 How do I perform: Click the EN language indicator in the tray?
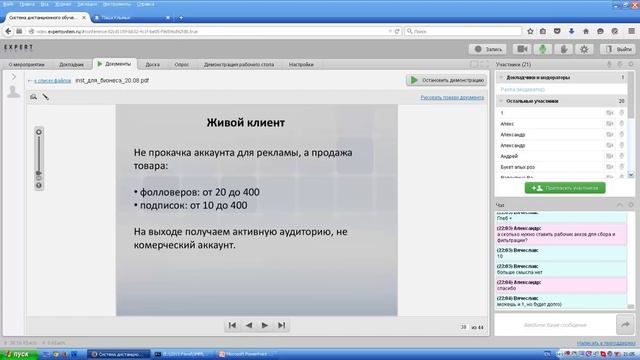click(x=548, y=354)
